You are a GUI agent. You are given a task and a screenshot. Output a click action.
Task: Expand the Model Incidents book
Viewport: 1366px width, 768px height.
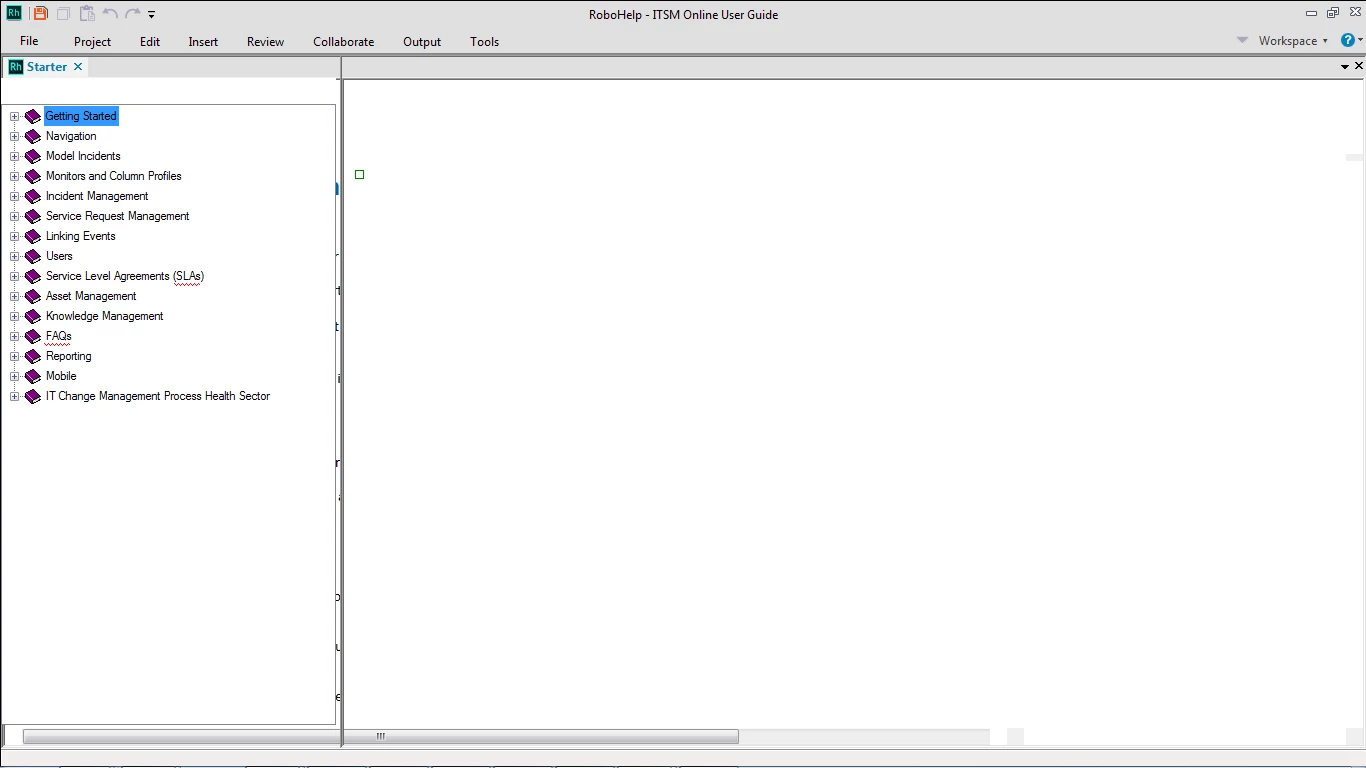[x=15, y=156]
